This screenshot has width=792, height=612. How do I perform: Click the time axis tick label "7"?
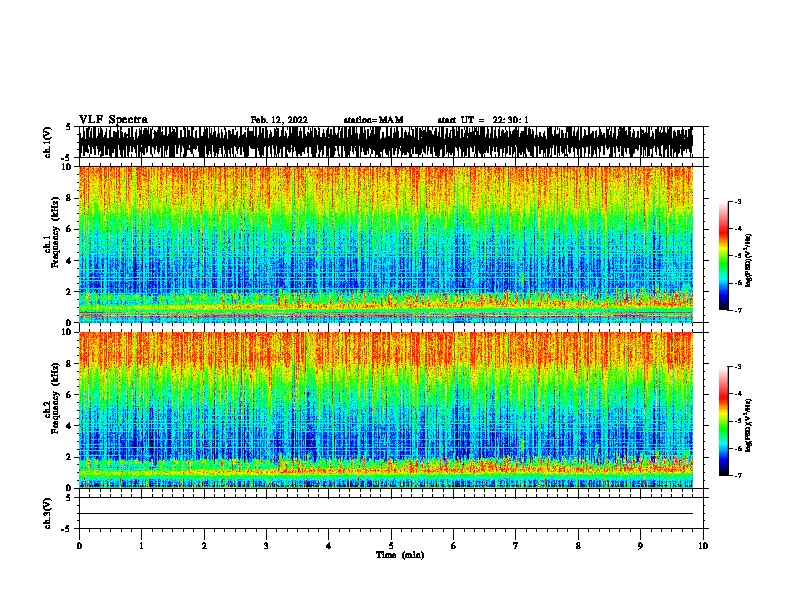[516, 546]
